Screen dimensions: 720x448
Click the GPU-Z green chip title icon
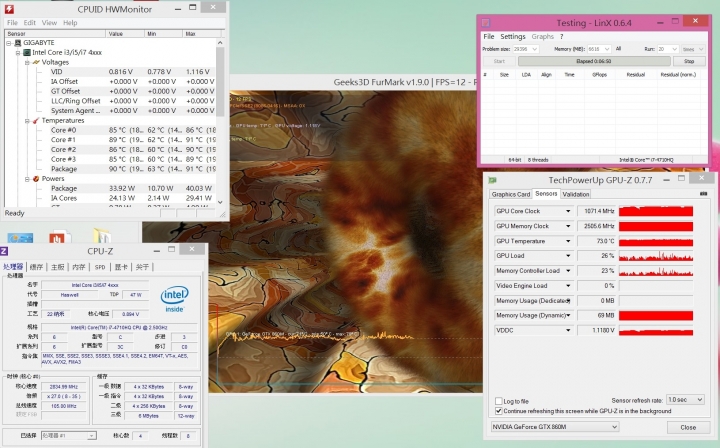click(493, 180)
